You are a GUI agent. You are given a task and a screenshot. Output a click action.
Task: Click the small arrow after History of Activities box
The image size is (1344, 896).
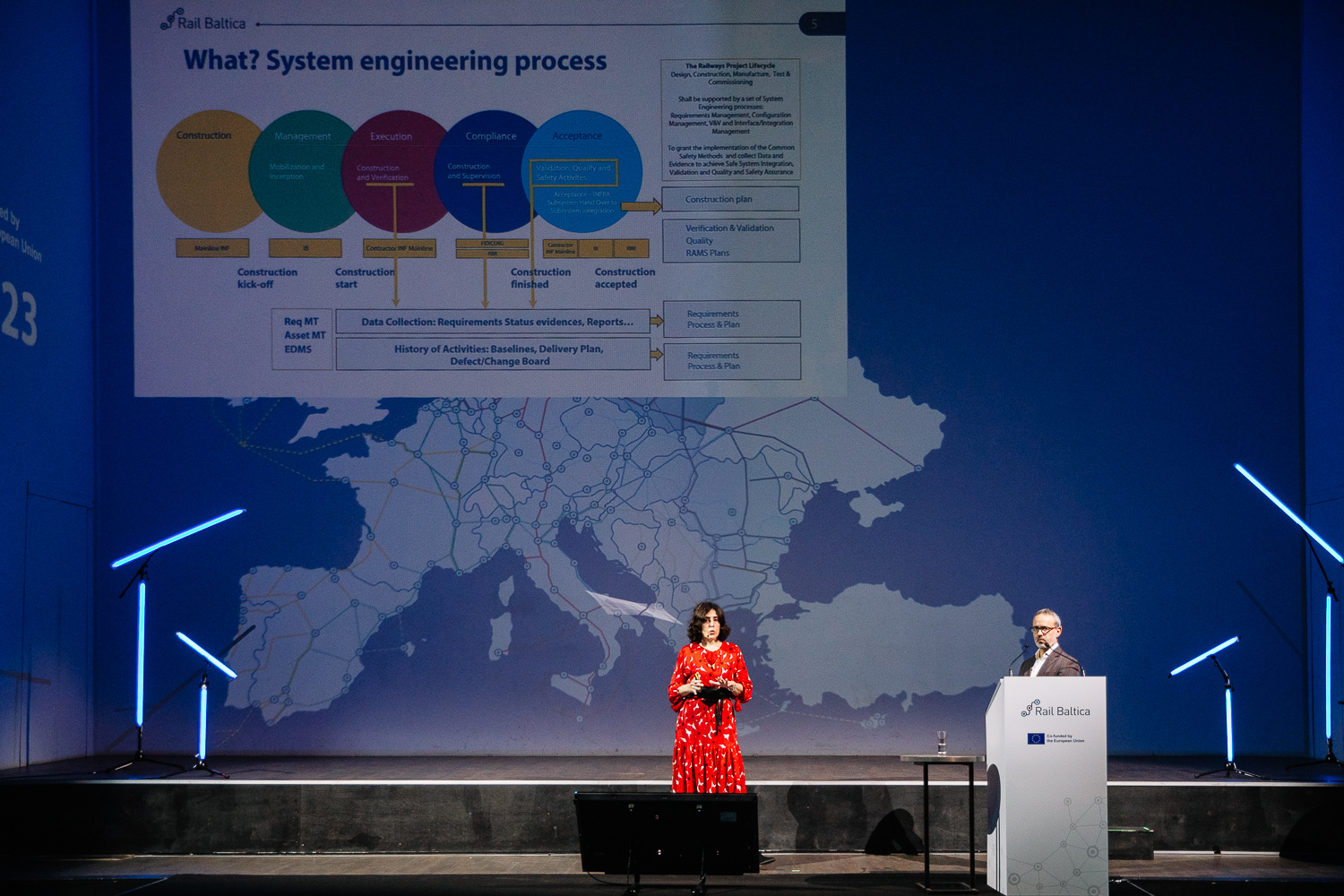[x=657, y=354]
